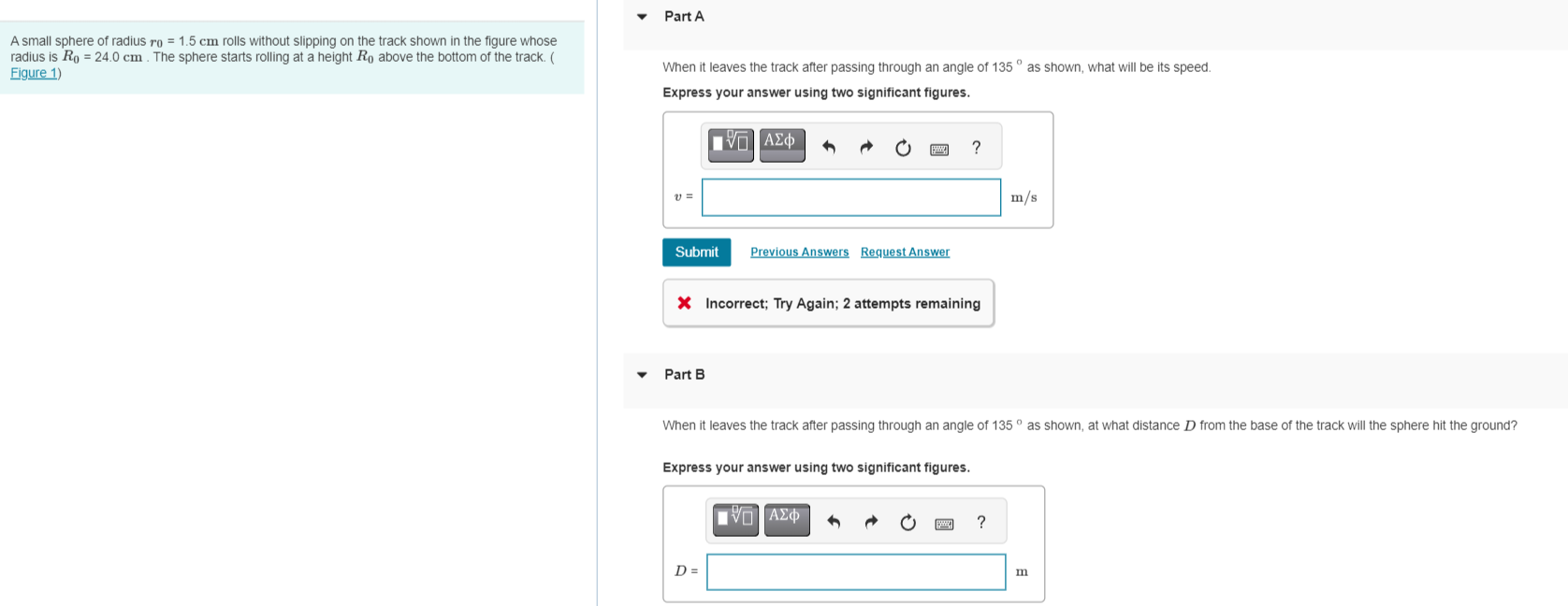
Task: Redo the input in Part B answer box
Action: 870,522
